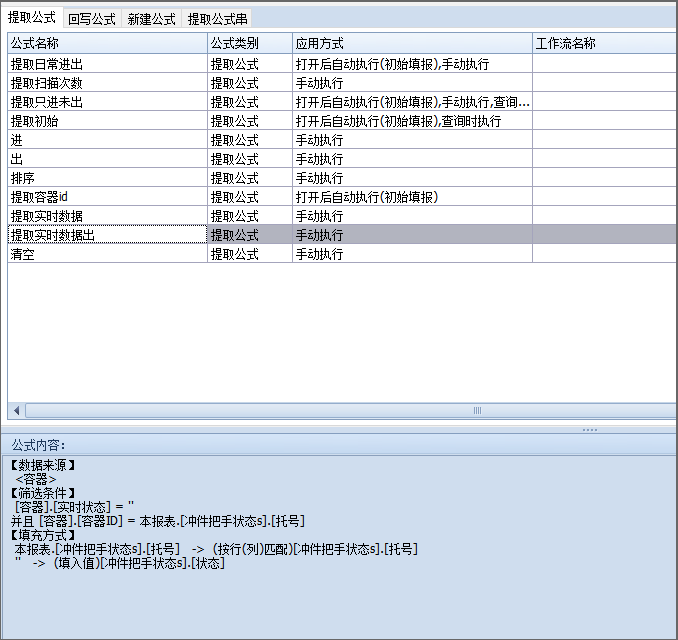Screen dimensions: 678x640
Task: Sort by 公式名称 column header
Action: point(107,44)
